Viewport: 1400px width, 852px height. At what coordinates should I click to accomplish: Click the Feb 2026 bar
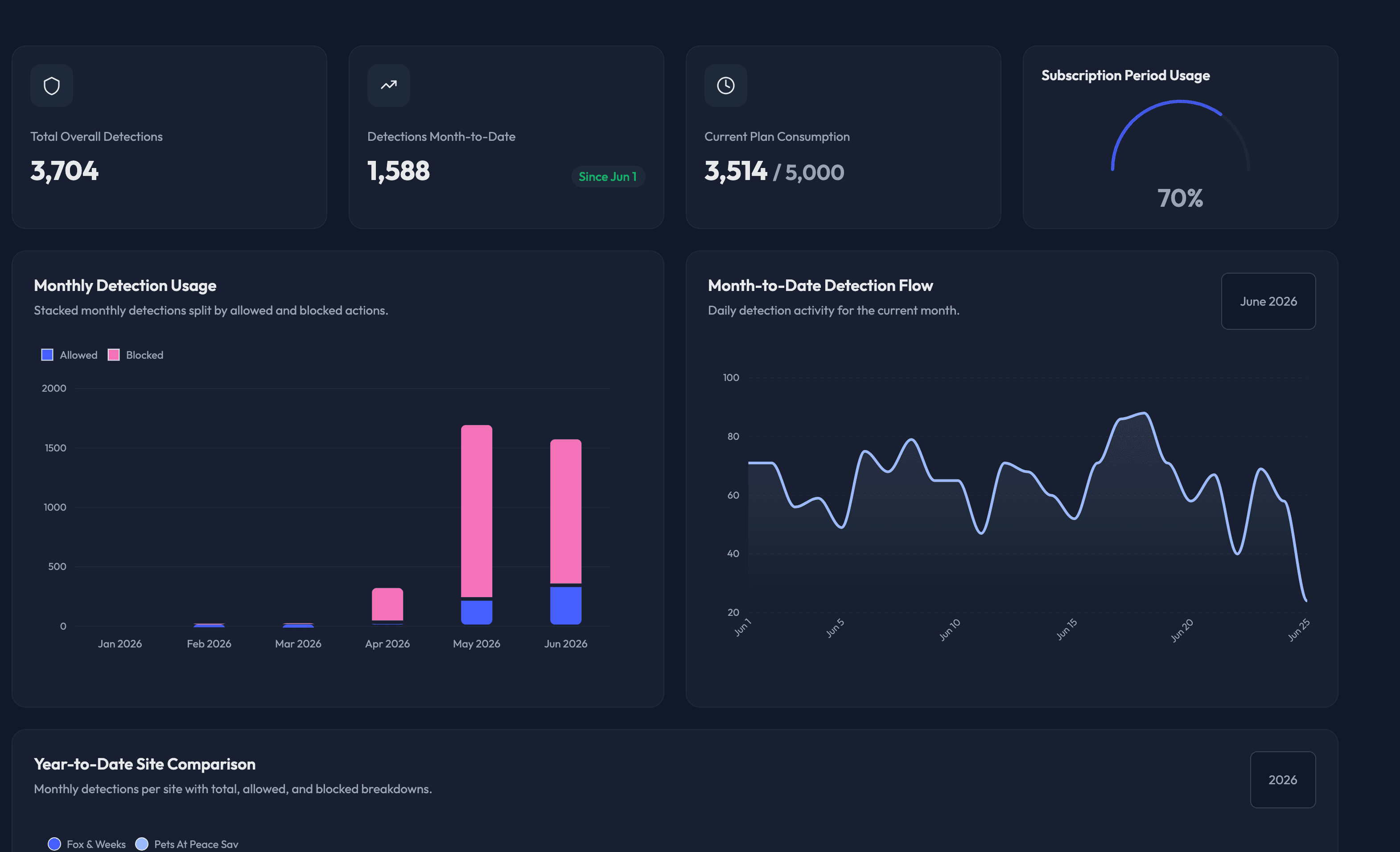tap(209, 625)
